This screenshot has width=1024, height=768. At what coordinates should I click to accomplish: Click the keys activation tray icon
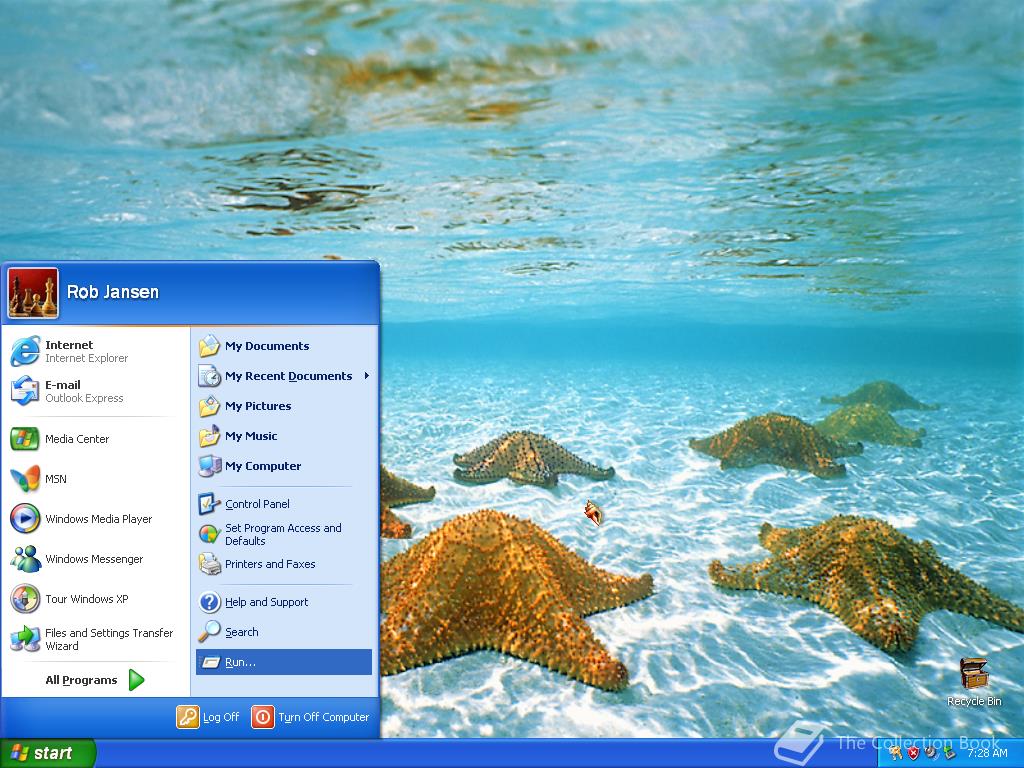pos(895,754)
